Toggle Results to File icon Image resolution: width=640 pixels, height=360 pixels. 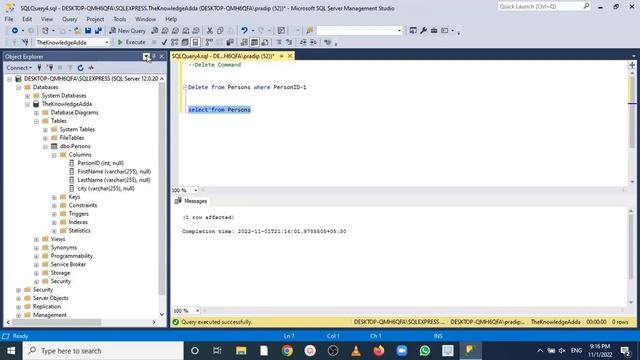tap(265, 42)
